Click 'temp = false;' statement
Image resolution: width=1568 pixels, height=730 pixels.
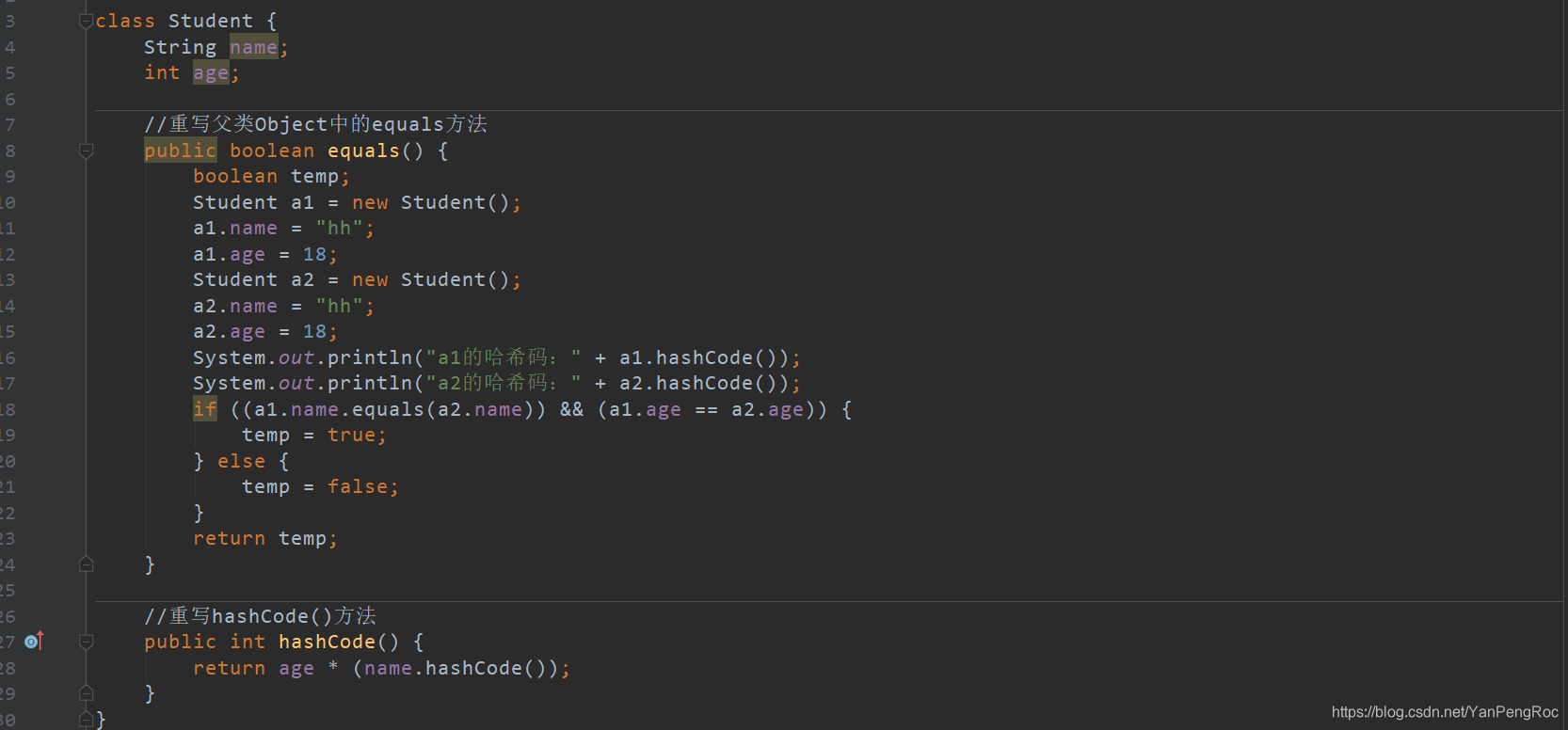tap(320, 486)
